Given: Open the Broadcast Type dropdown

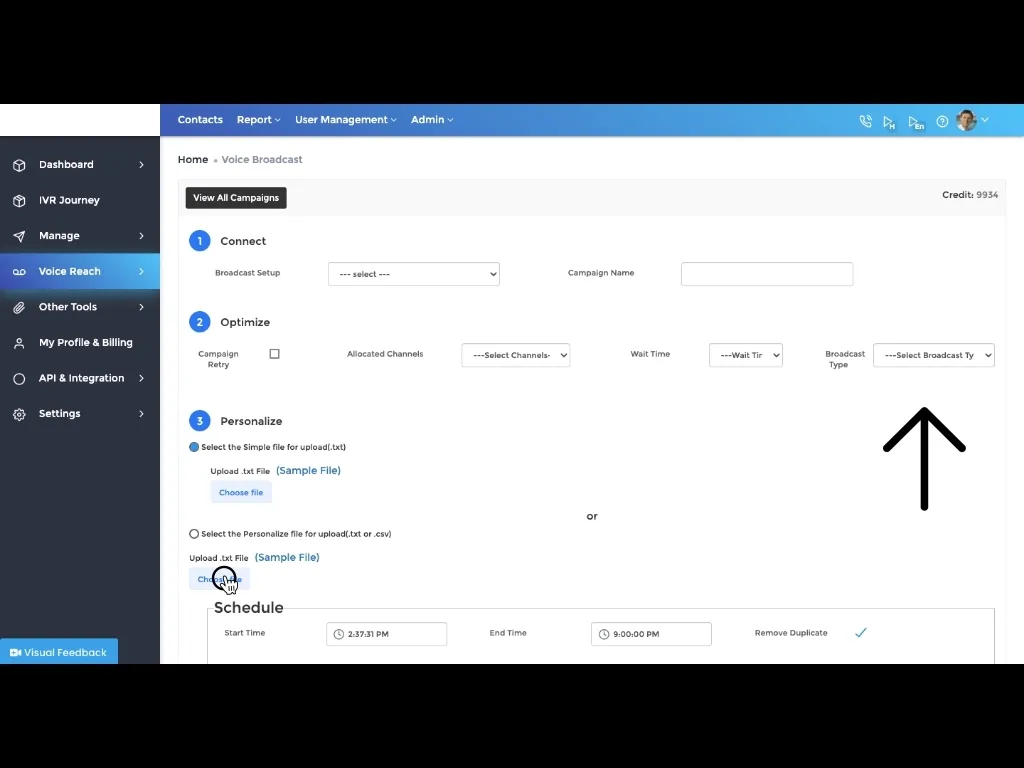Looking at the screenshot, I should tap(934, 355).
